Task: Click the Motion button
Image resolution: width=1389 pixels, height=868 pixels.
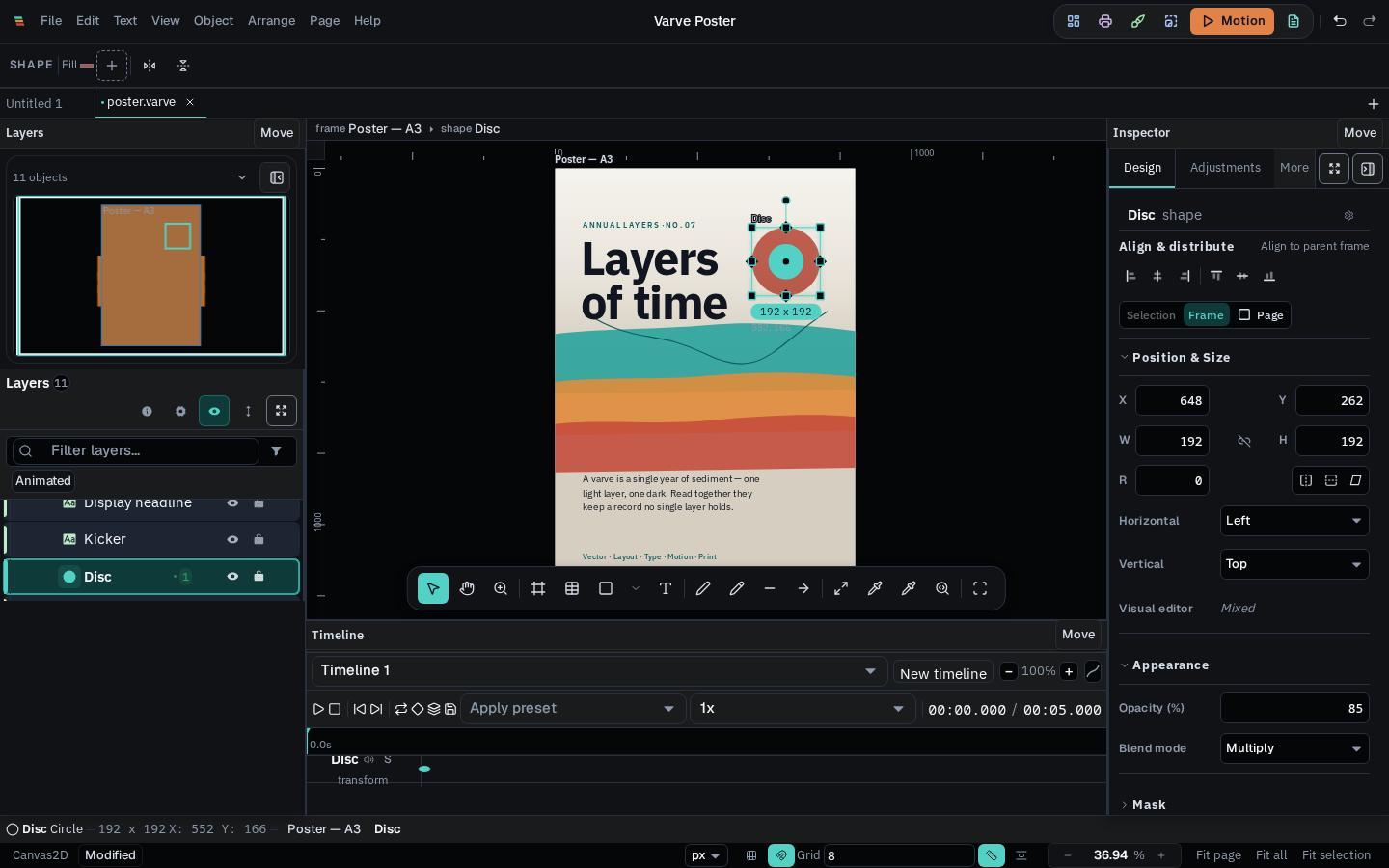Action: 1232,21
